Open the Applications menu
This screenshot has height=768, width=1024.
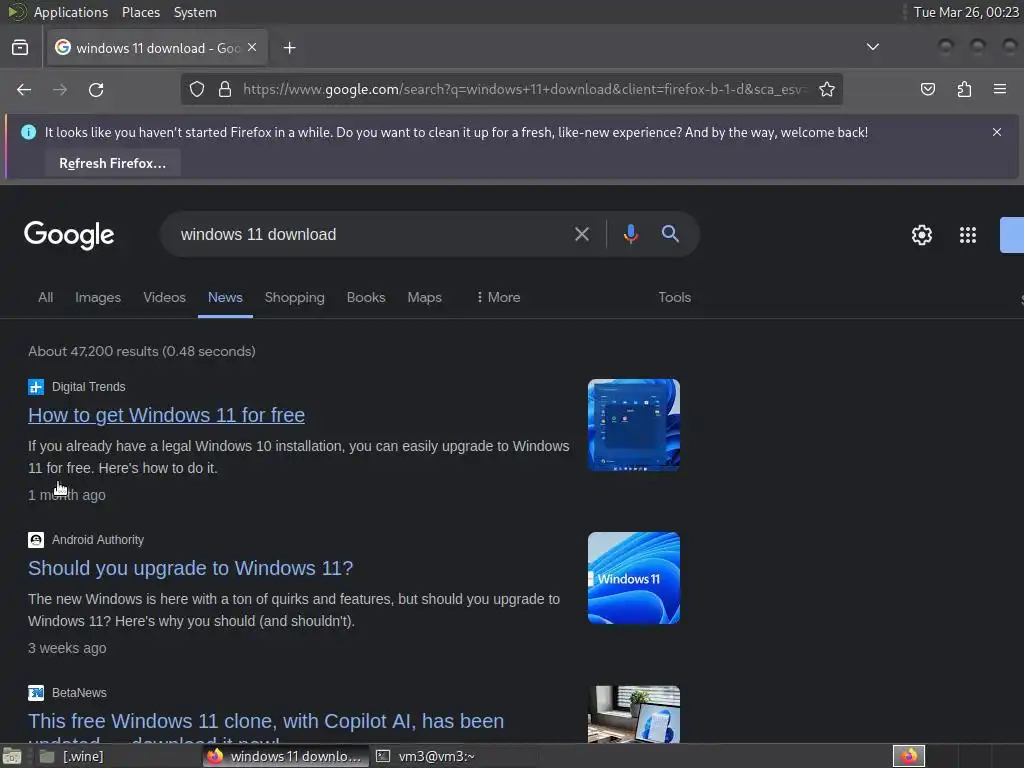coord(71,12)
